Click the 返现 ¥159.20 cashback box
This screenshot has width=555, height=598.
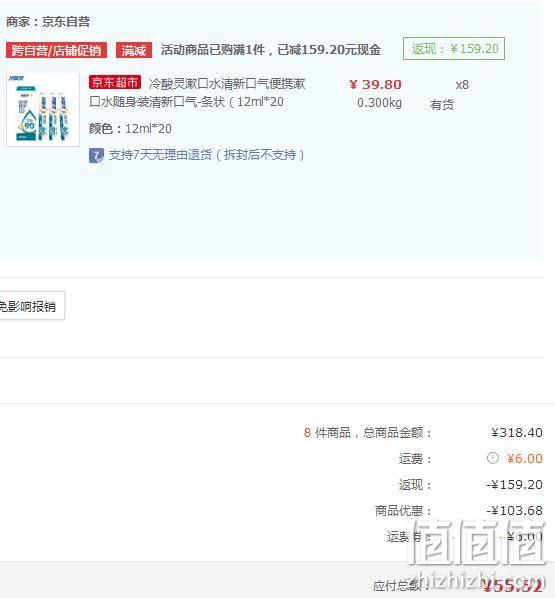click(454, 49)
